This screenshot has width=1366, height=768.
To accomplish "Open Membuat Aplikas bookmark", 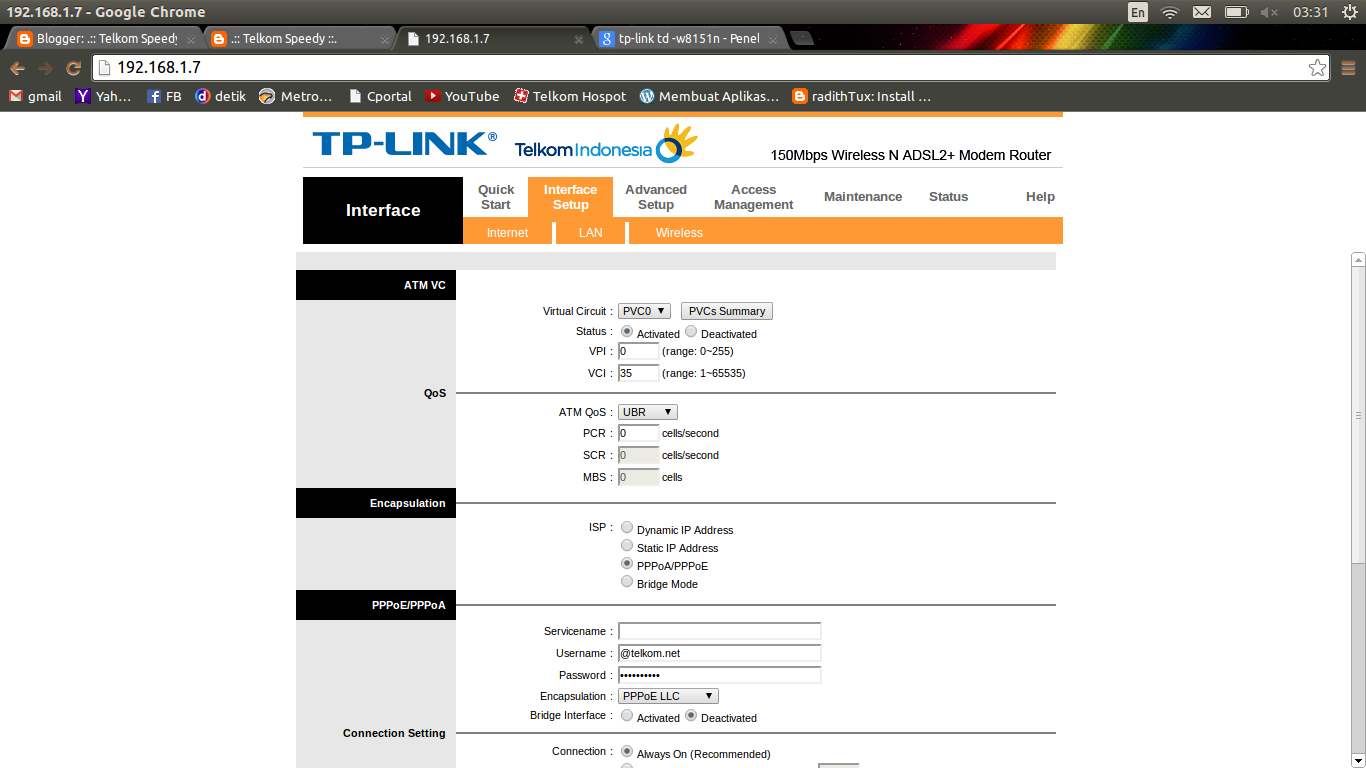I will tap(709, 96).
